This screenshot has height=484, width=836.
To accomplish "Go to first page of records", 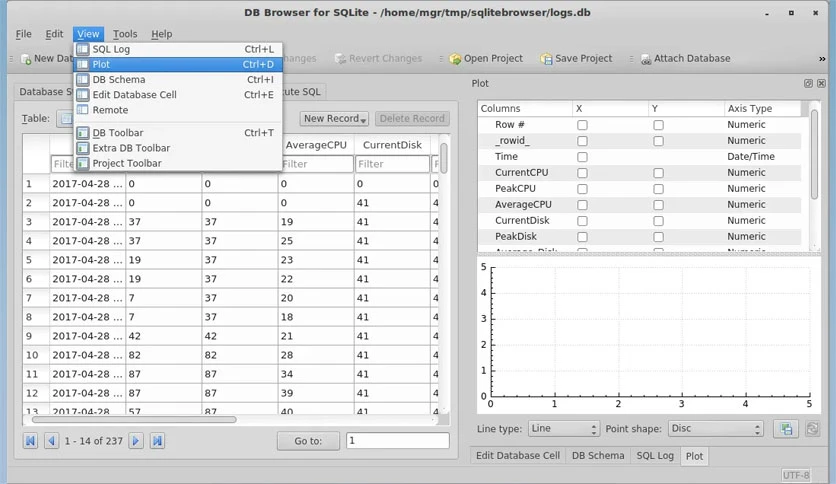I will click(x=30, y=441).
